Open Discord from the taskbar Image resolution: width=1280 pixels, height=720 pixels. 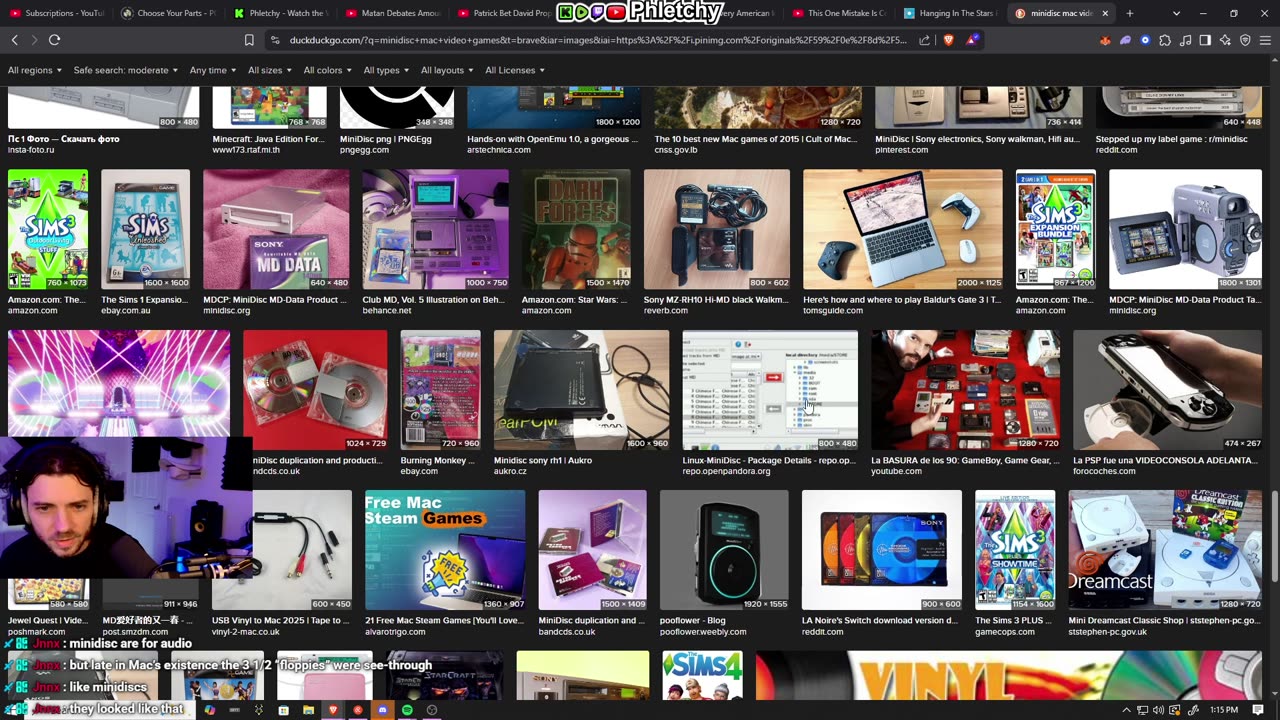(382, 710)
